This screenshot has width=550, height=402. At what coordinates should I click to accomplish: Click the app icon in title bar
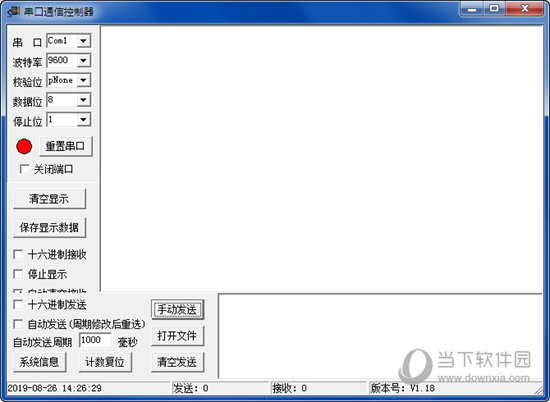tap(13, 12)
